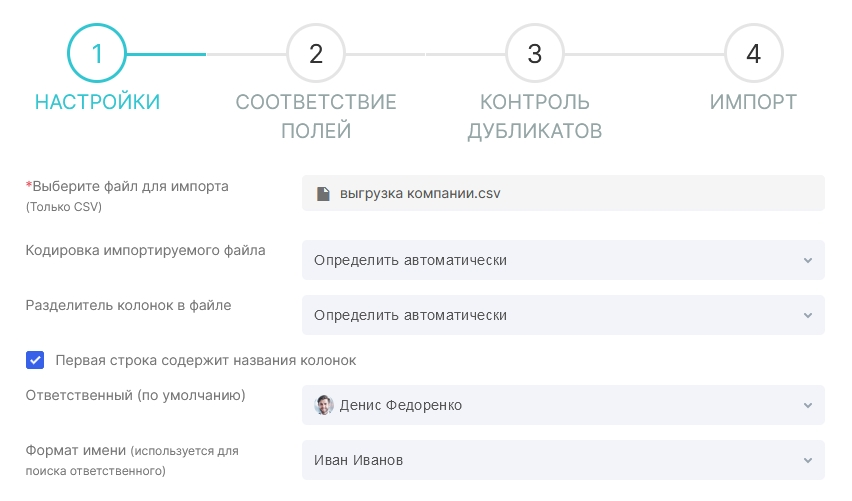This screenshot has width=852, height=501.
Task: Go to the НАСТРОЙКИ step label
Action: 97,102
